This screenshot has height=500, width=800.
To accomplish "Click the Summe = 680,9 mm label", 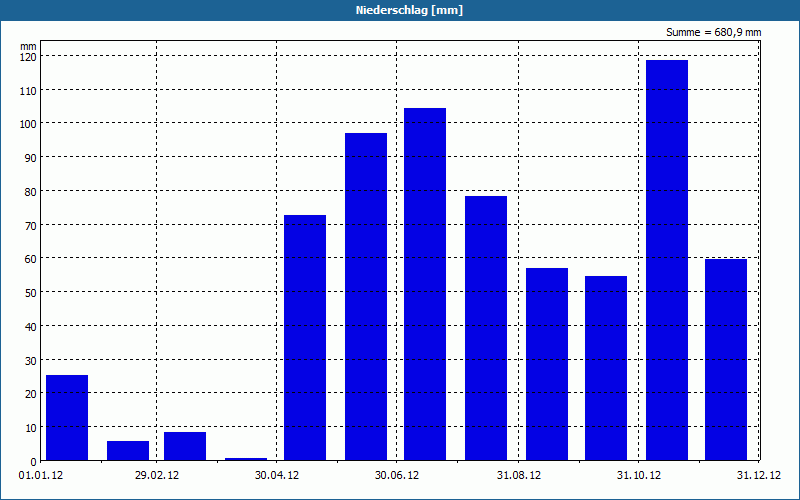I will tap(713, 33).
